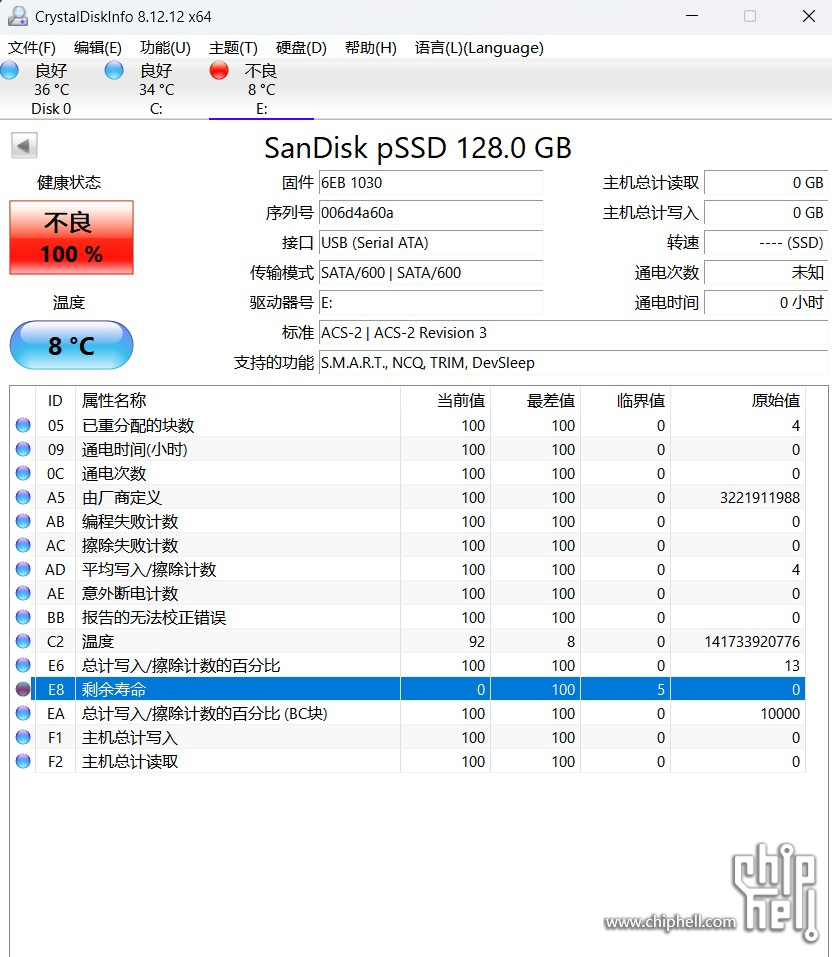Open the 功能(U) menu
The width and height of the screenshot is (832, 957).
(165, 48)
